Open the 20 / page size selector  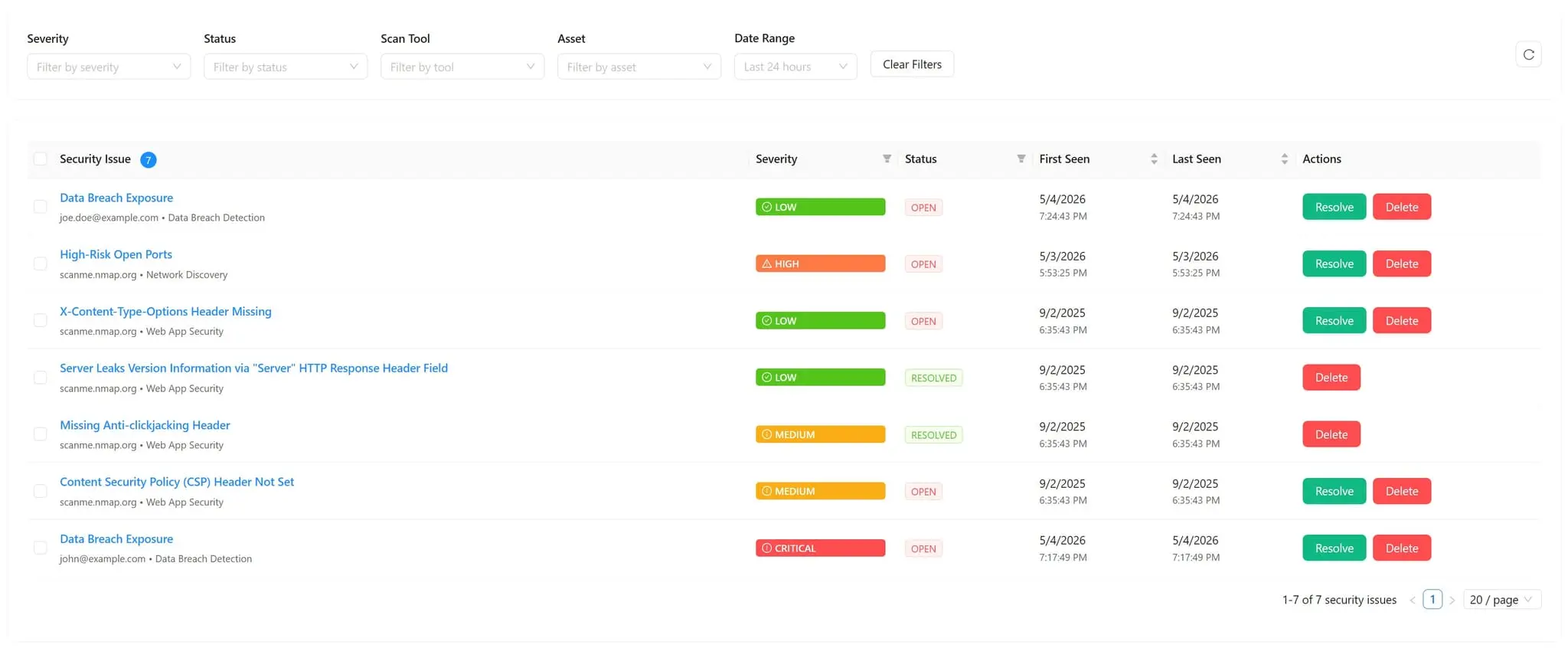[1501, 600]
